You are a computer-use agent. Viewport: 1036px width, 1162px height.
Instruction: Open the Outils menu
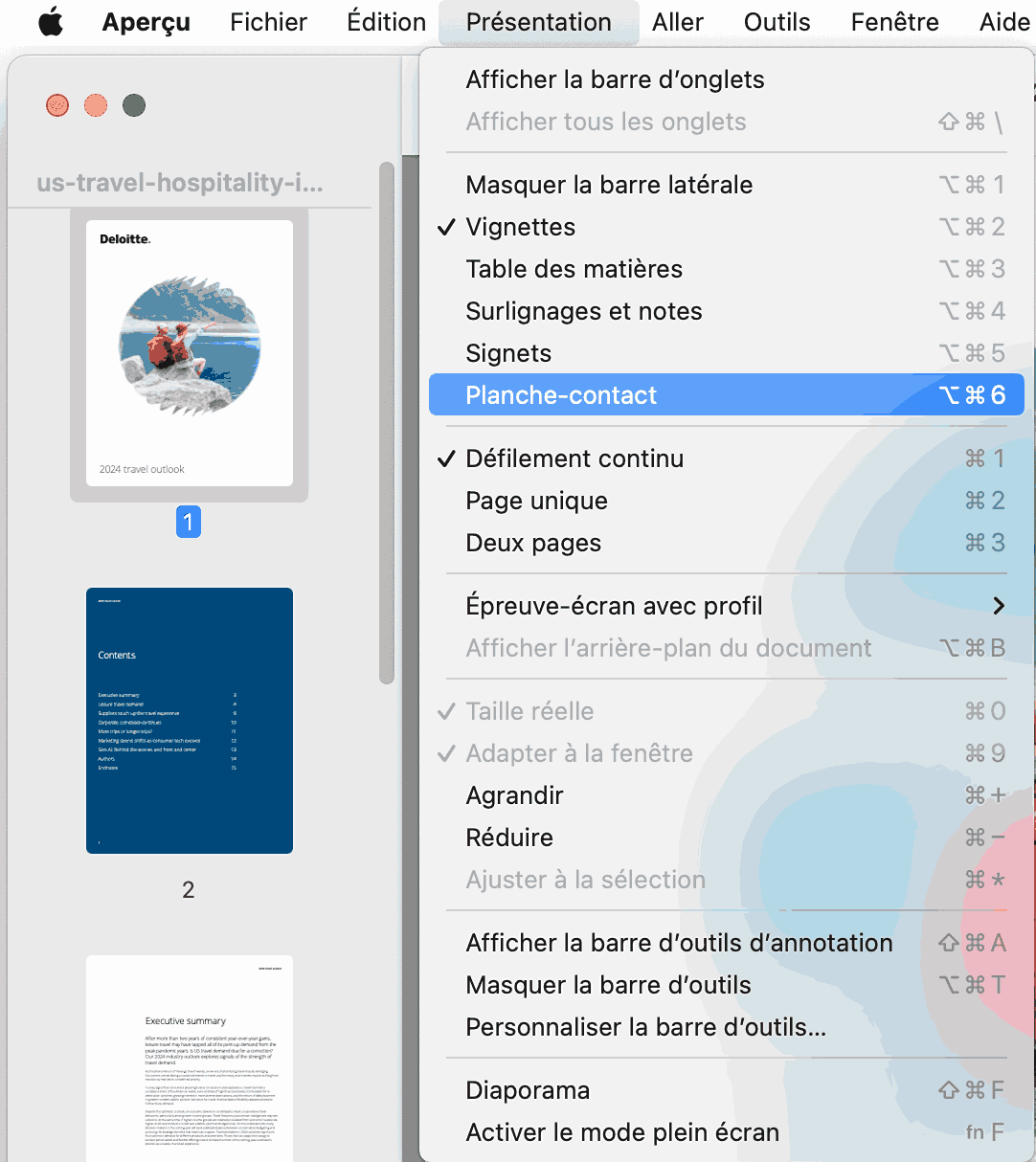point(777,22)
